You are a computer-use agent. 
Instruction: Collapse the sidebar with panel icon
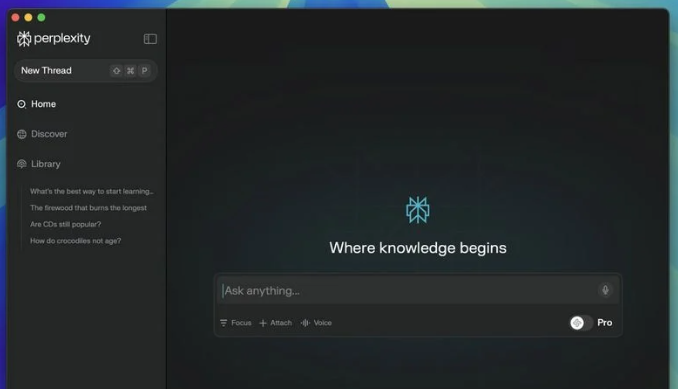click(150, 39)
